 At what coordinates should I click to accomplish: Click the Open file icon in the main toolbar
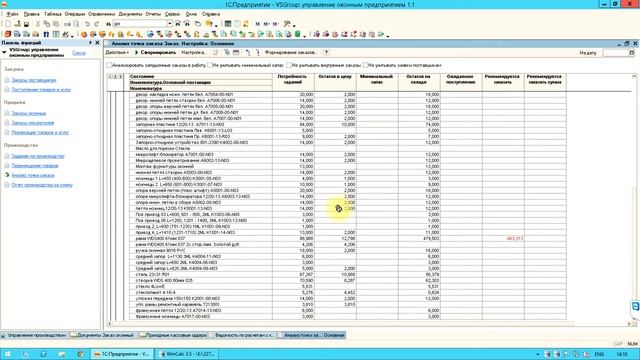tap(17, 24)
